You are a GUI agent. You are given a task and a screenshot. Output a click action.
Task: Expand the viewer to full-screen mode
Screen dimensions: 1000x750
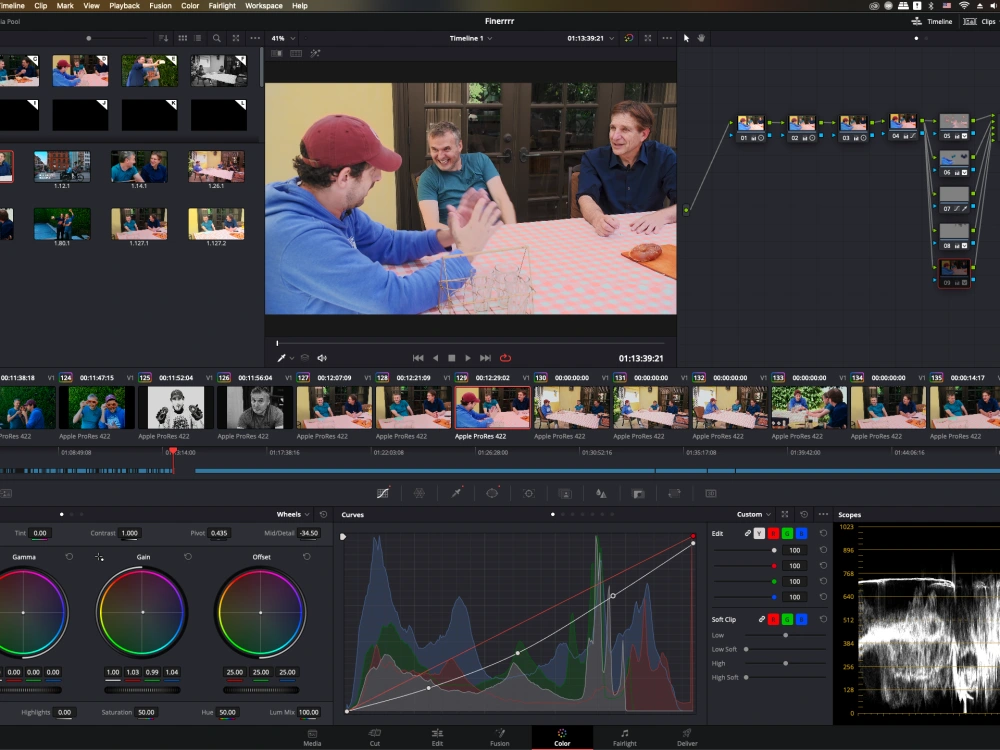pyautogui.click(x=648, y=38)
